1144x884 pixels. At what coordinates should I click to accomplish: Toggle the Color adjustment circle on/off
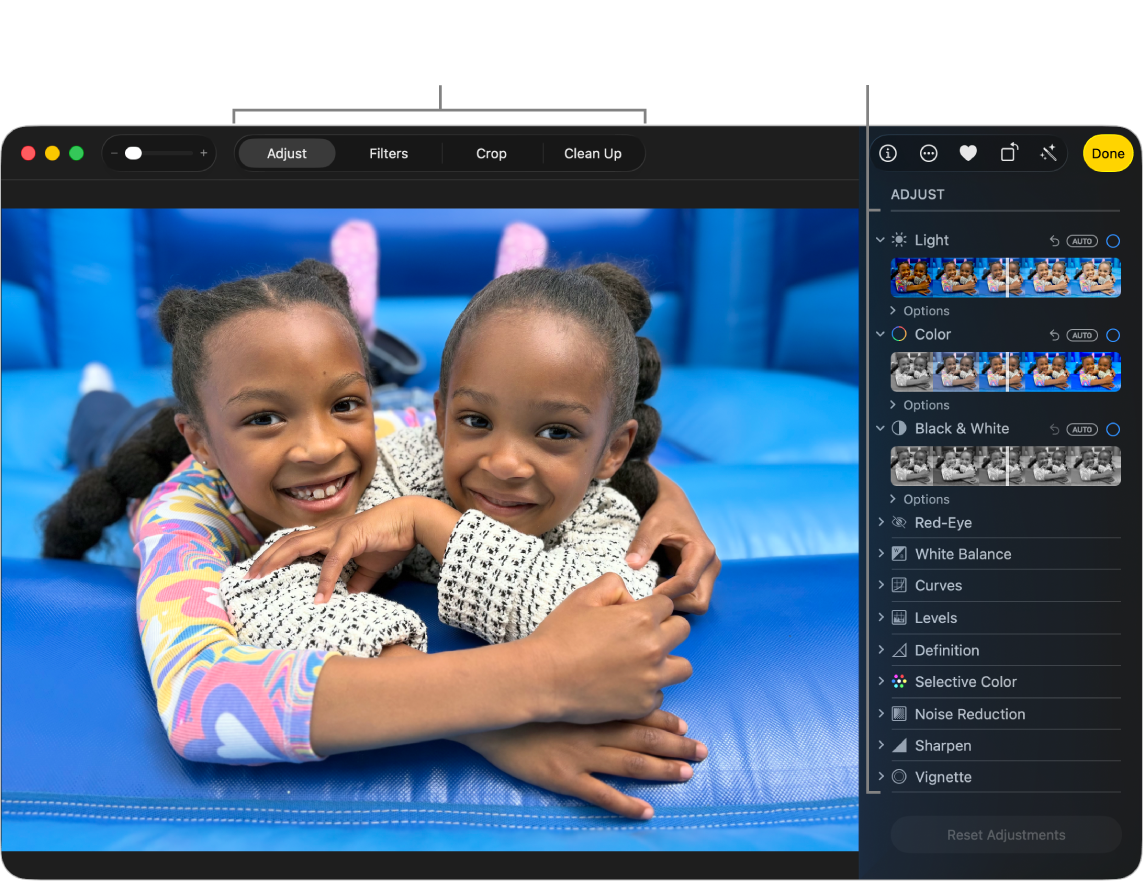click(1113, 335)
